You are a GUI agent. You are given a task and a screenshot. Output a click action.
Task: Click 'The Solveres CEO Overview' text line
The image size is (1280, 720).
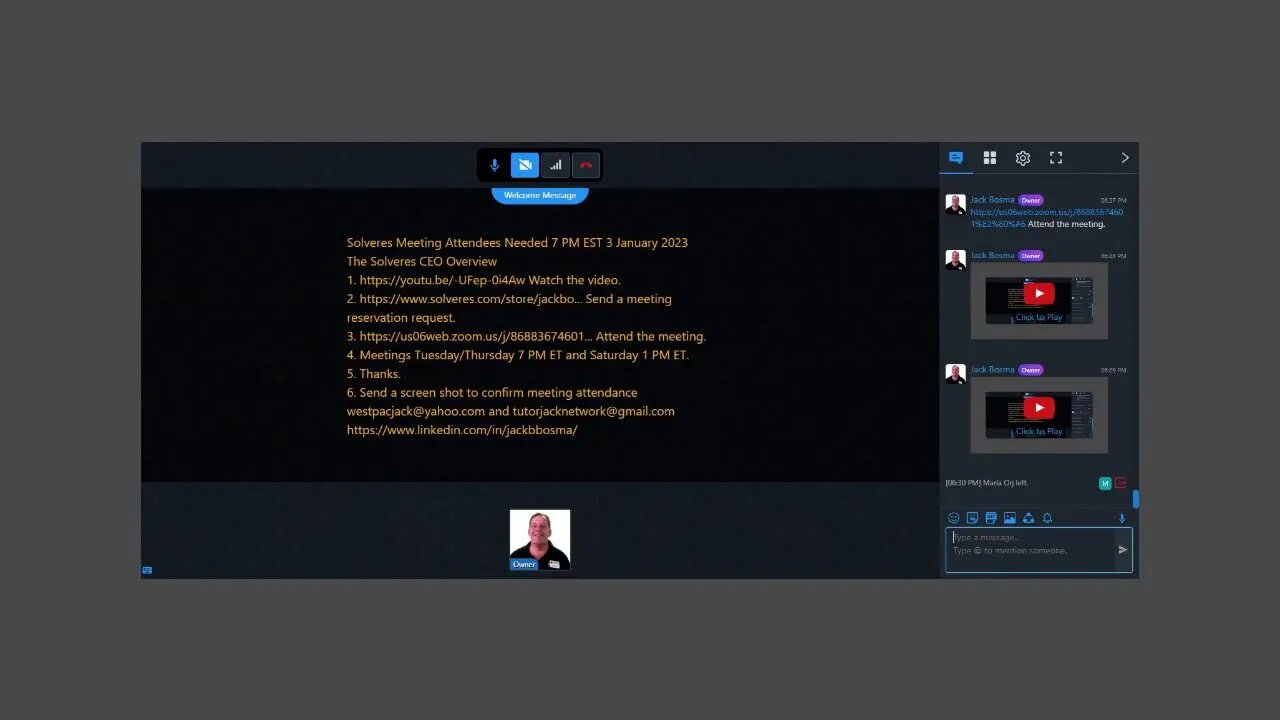(x=422, y=262)
